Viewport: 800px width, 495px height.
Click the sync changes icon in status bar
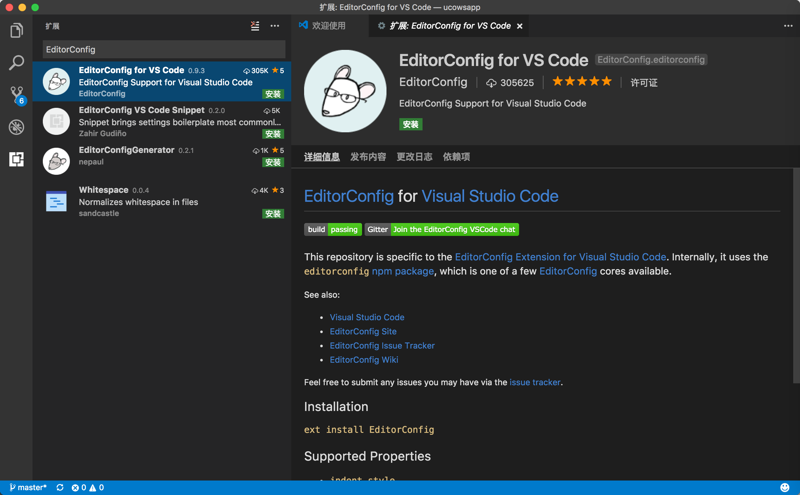click(60, 488)
